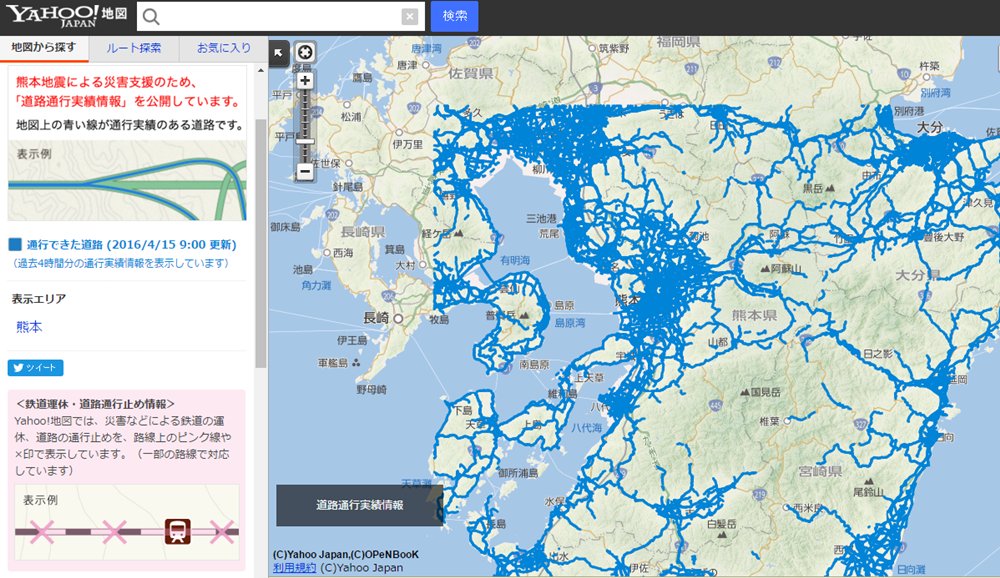Screen dimensions: 1000x578
Task: Click the railway suspension example image
Action: click(x=127, y=521)
